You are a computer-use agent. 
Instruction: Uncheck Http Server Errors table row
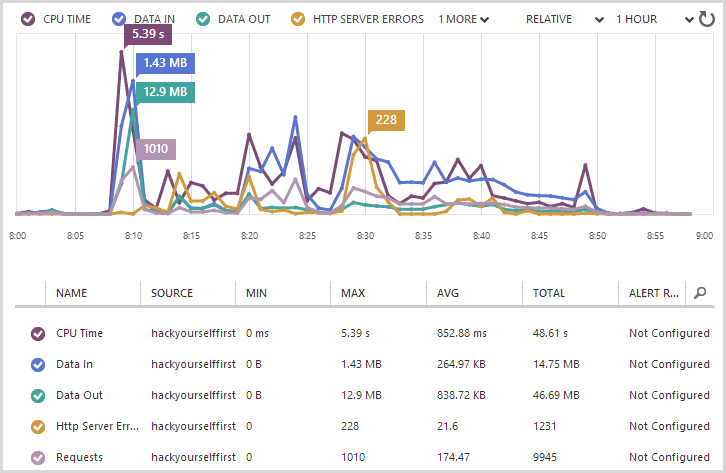(x=38, y=427)
